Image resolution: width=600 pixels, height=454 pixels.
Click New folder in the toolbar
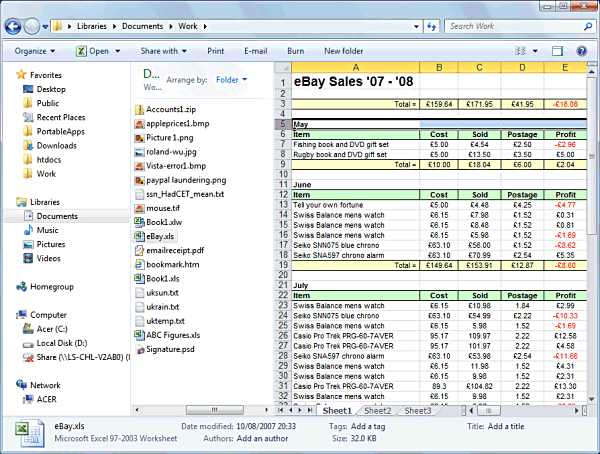tap(344, 51)
